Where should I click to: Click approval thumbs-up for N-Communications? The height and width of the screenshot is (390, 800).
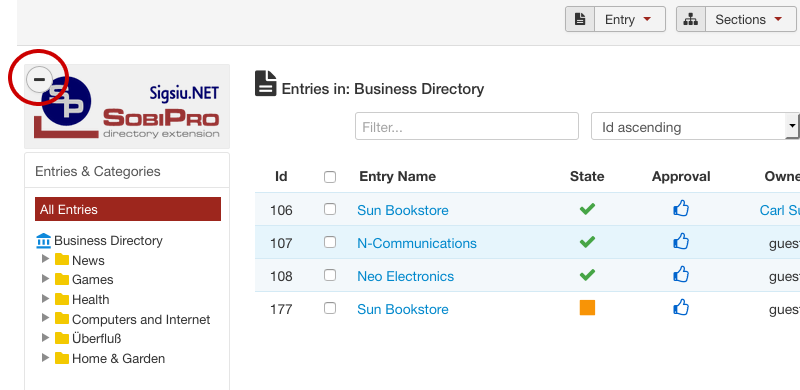(x=681, y=241)
